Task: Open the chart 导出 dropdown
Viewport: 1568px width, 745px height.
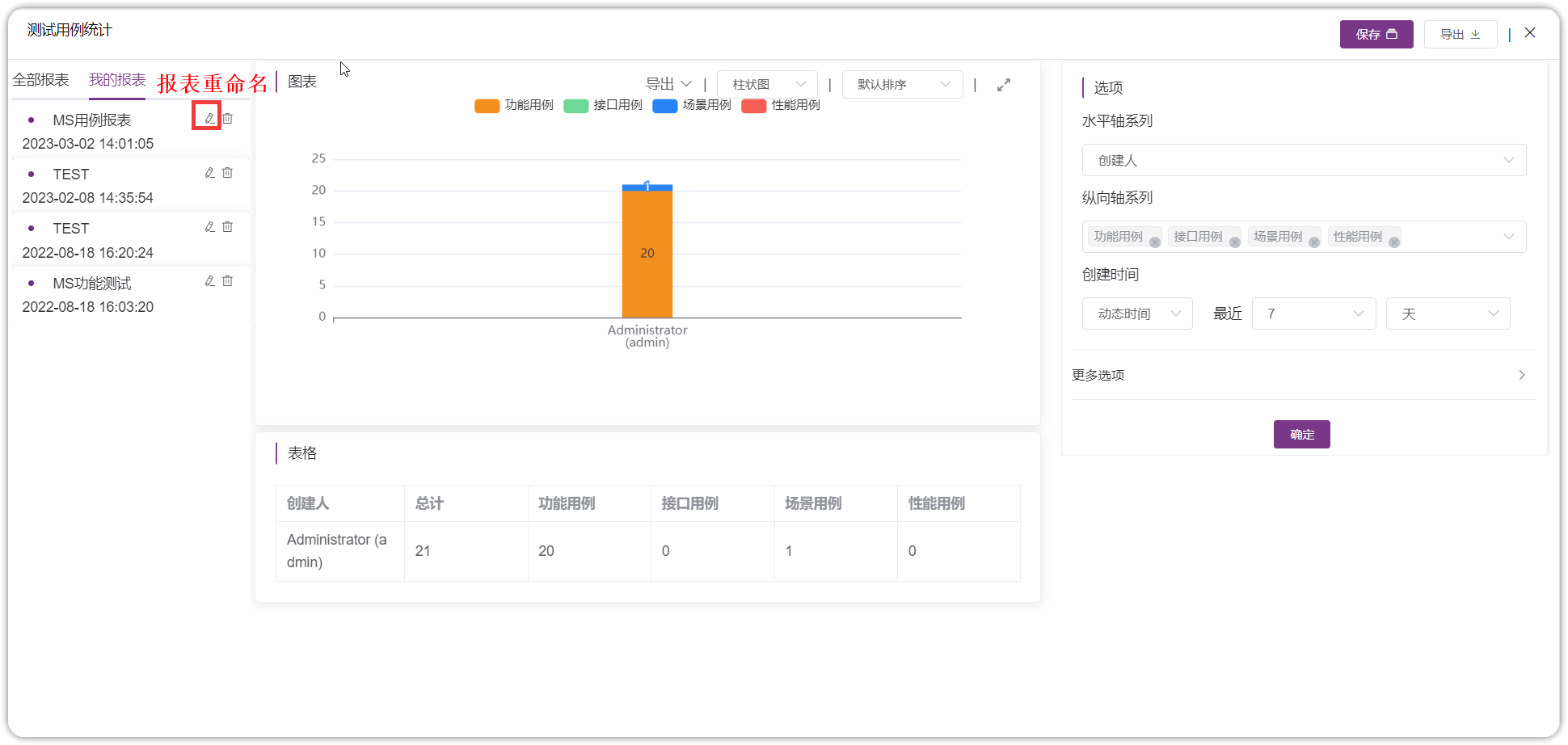Action: (668, 84)
